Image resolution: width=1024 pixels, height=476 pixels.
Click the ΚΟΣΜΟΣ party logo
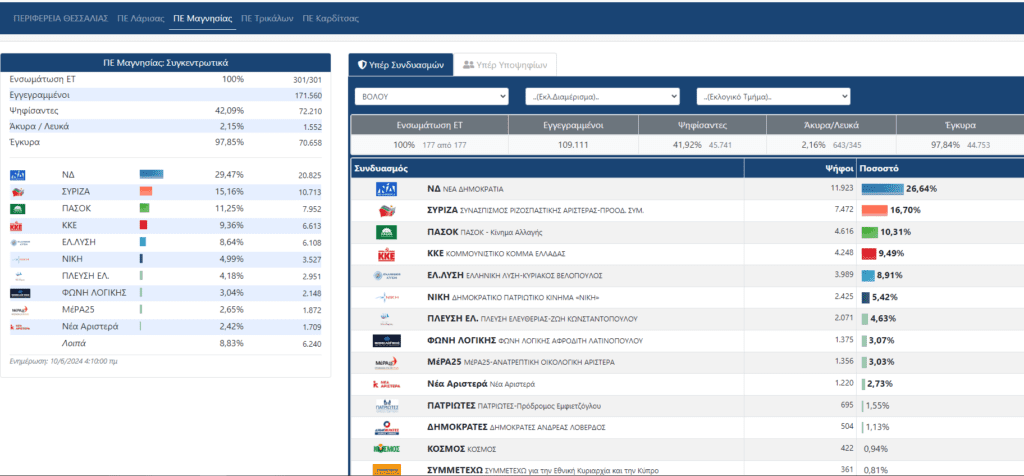pos(387,449)
